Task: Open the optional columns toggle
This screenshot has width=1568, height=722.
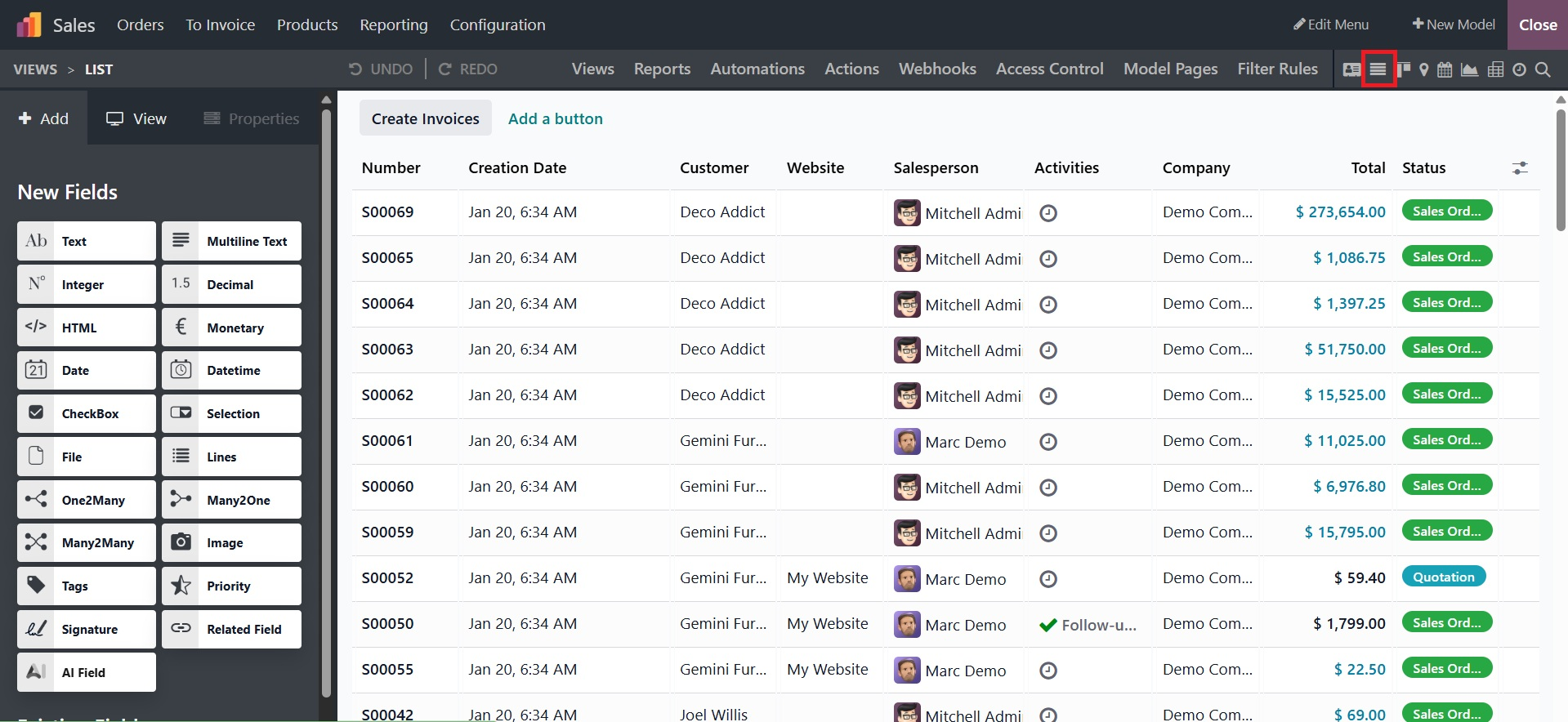Action: (x=1520, y=167)
